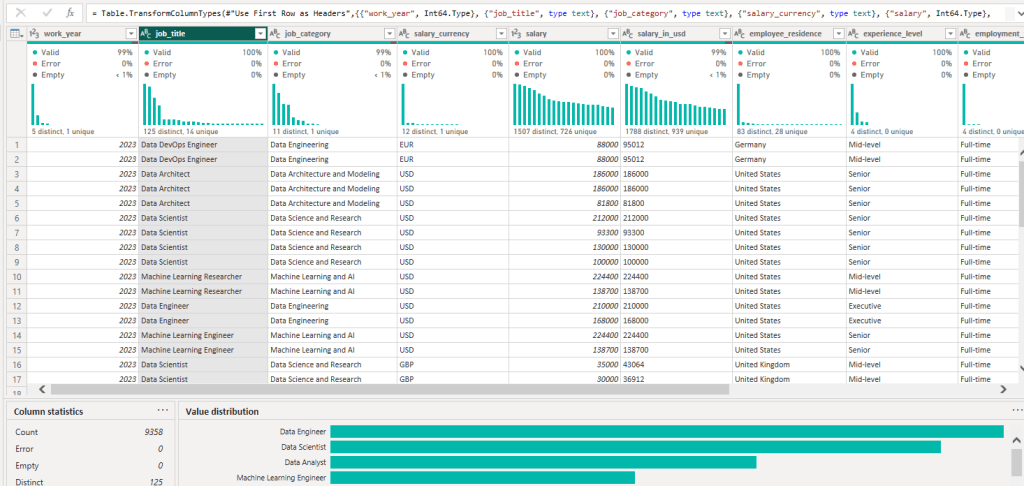Screen dimensions: 1024x486
Task: Open the table options icon in grid corner
Action: [16, 34]
